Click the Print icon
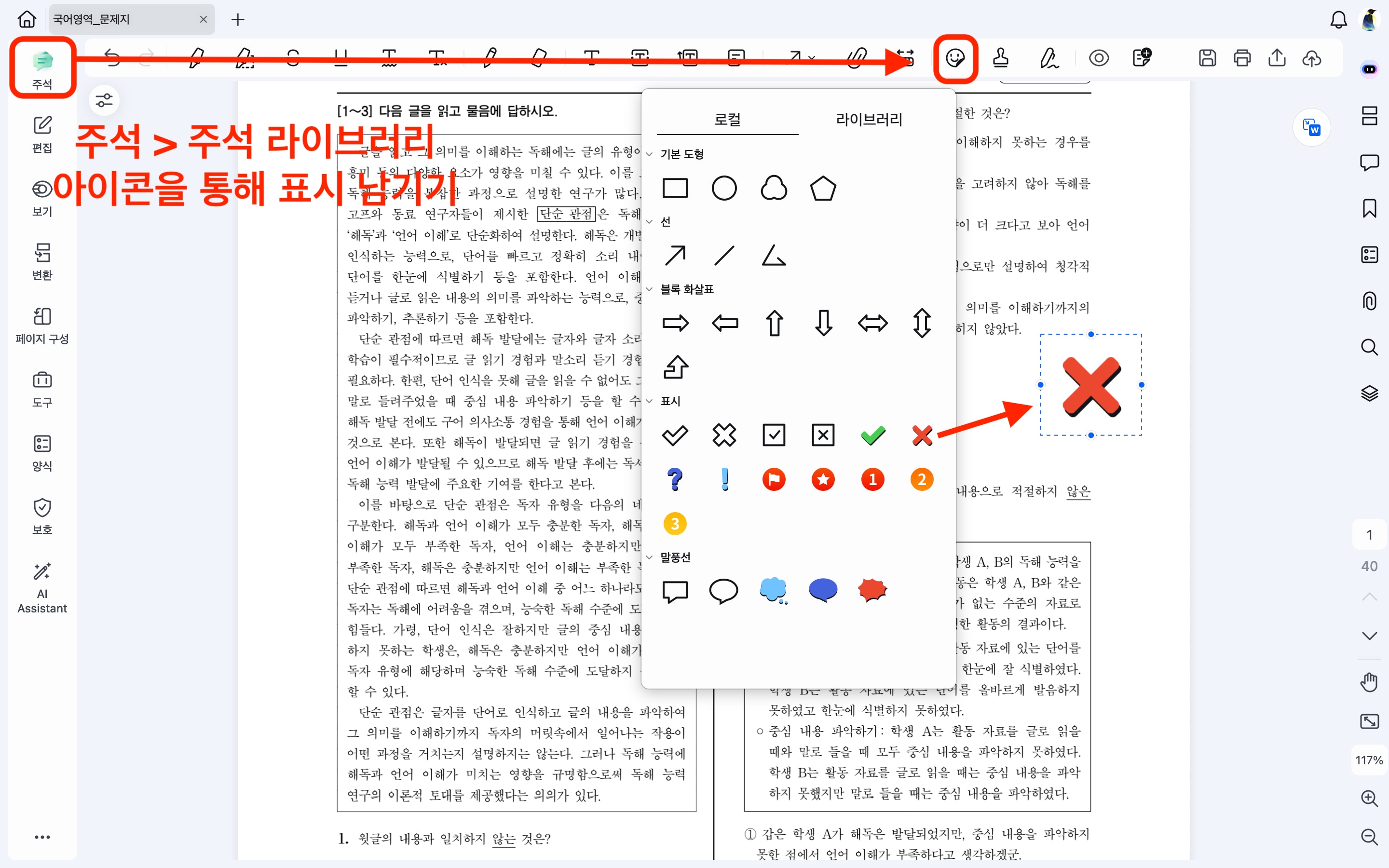1389x868 pixels. [x=1242, y=57]
